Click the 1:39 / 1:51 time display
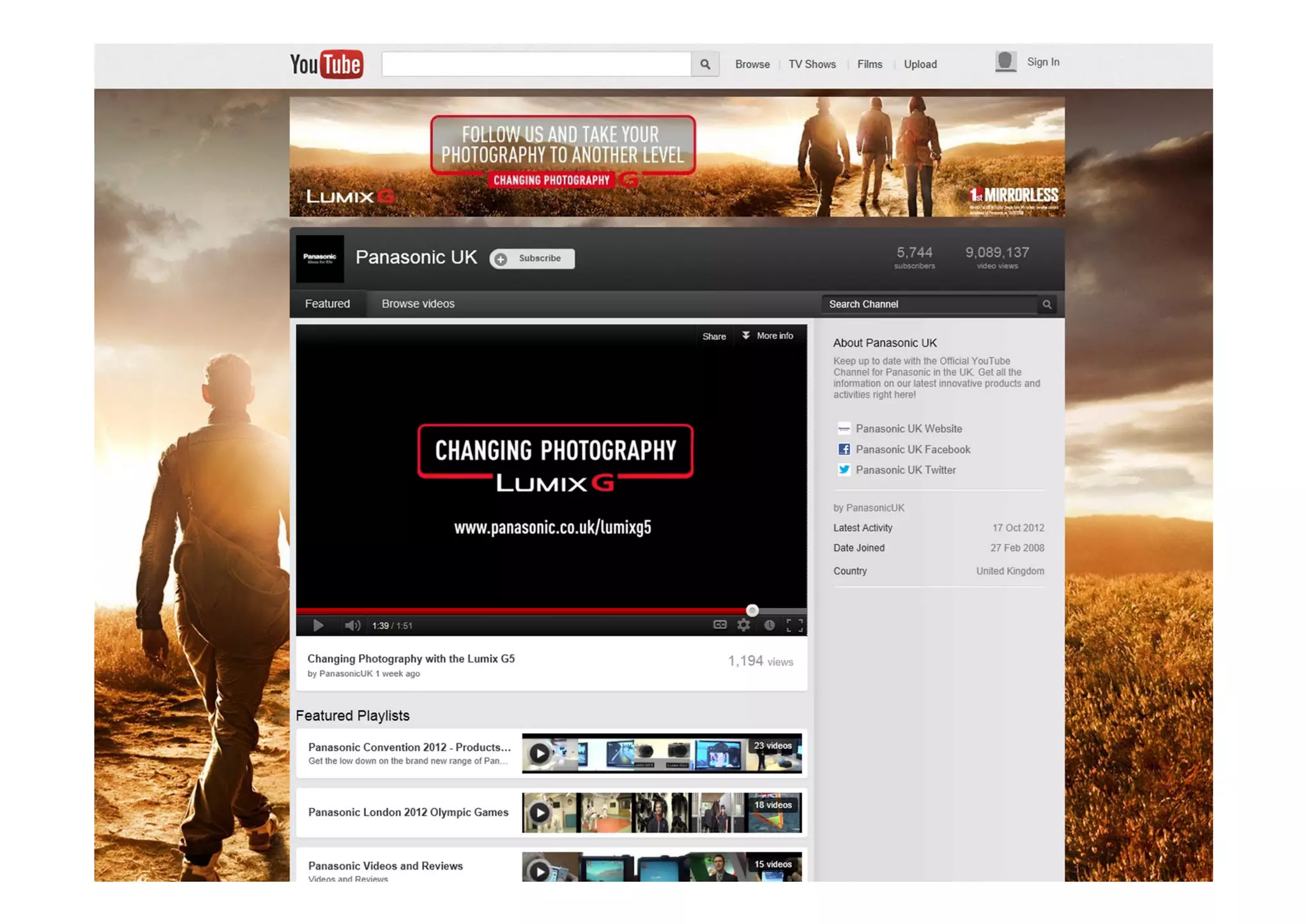Image resolution: width=1308 pixels, height=924 pixels. (x=392, y=626)
